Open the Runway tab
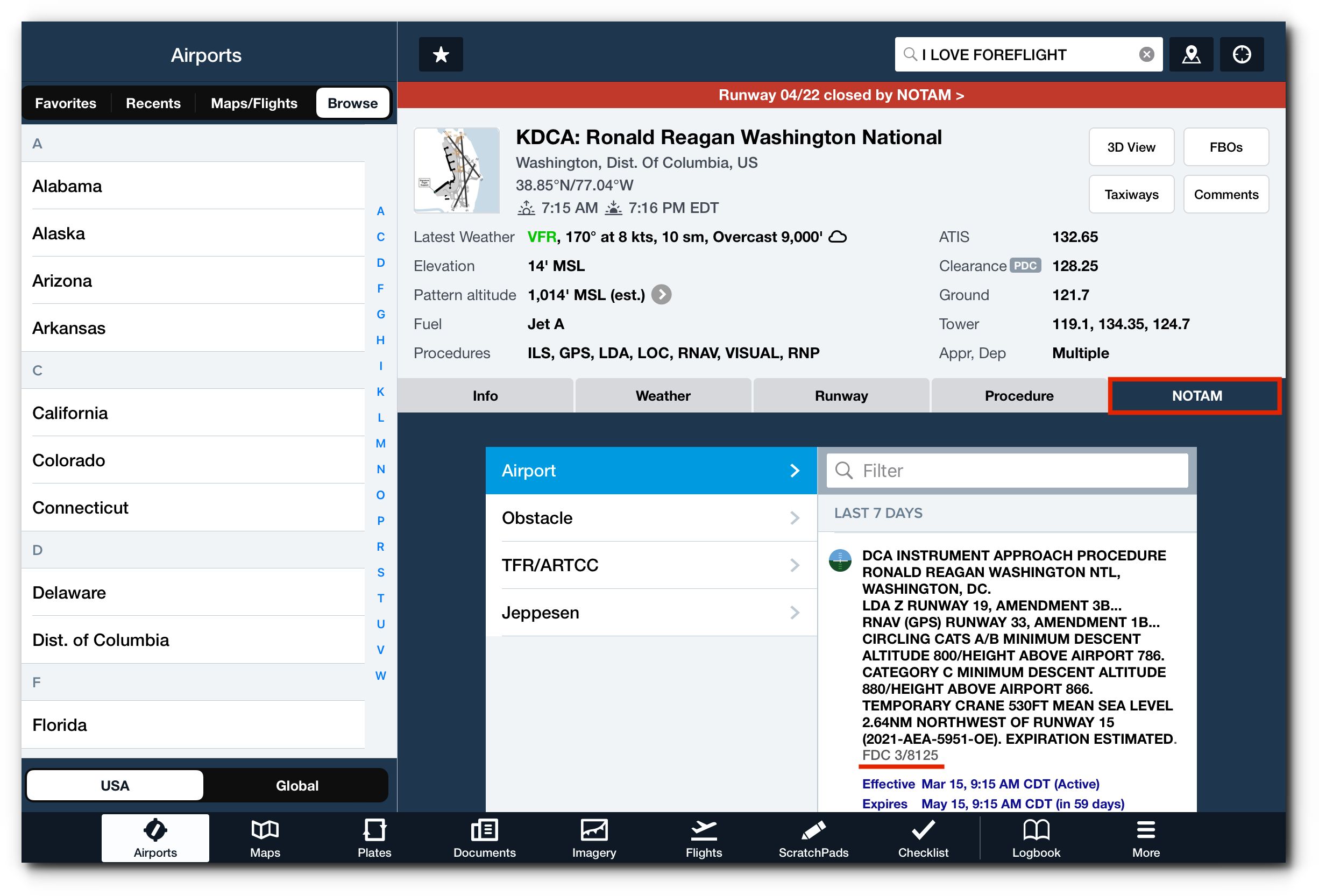The image size is (1319, 896). tap(841, 395)
